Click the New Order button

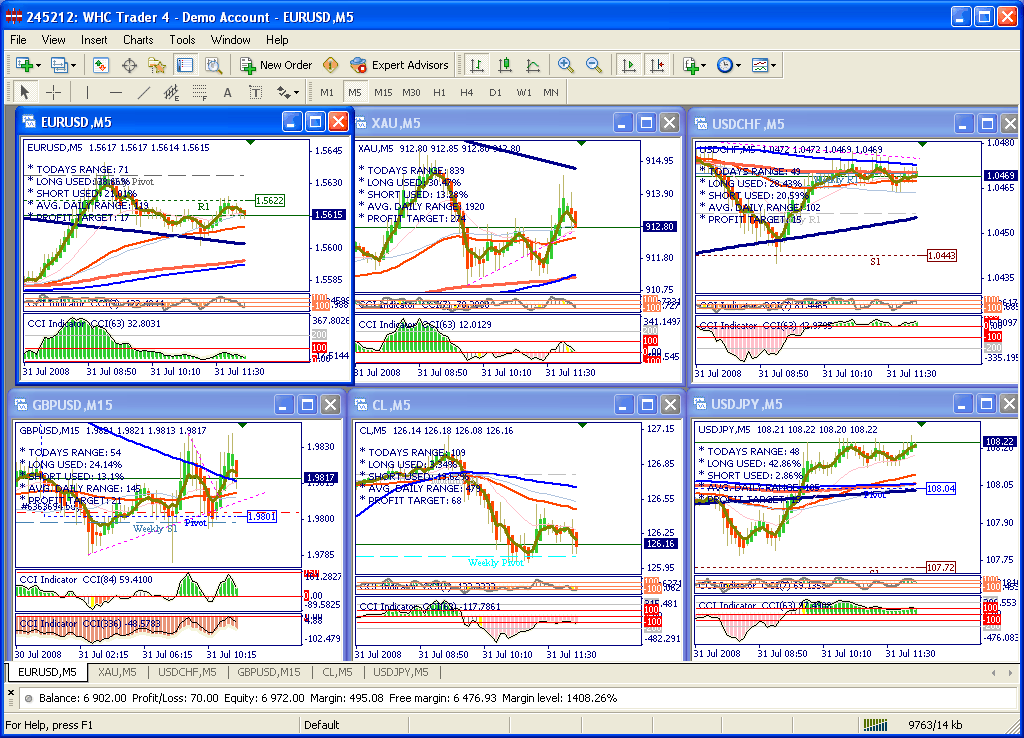tap(276, 65)
